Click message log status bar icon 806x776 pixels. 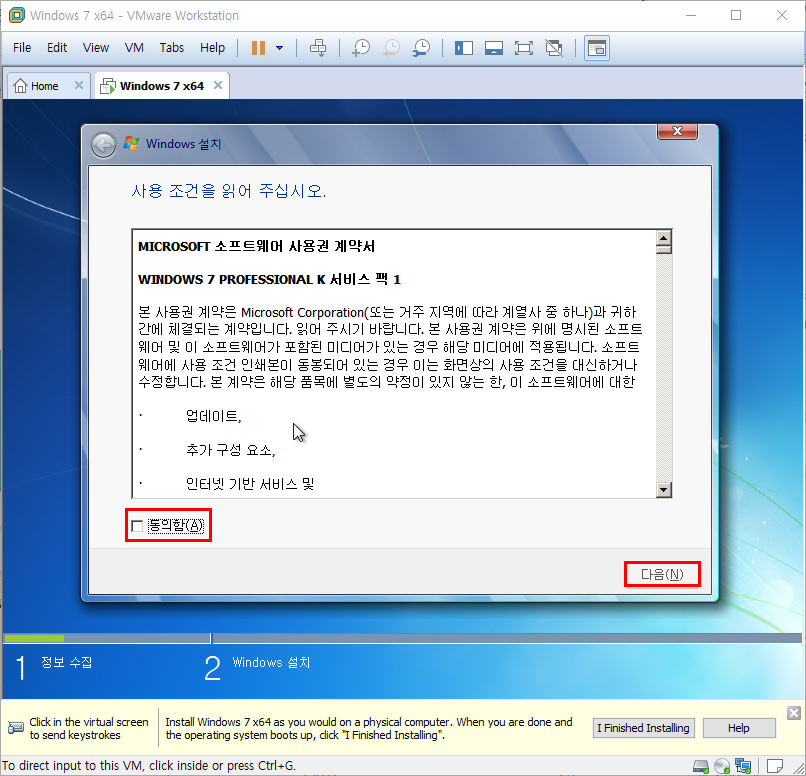click(x=775, y=766)
